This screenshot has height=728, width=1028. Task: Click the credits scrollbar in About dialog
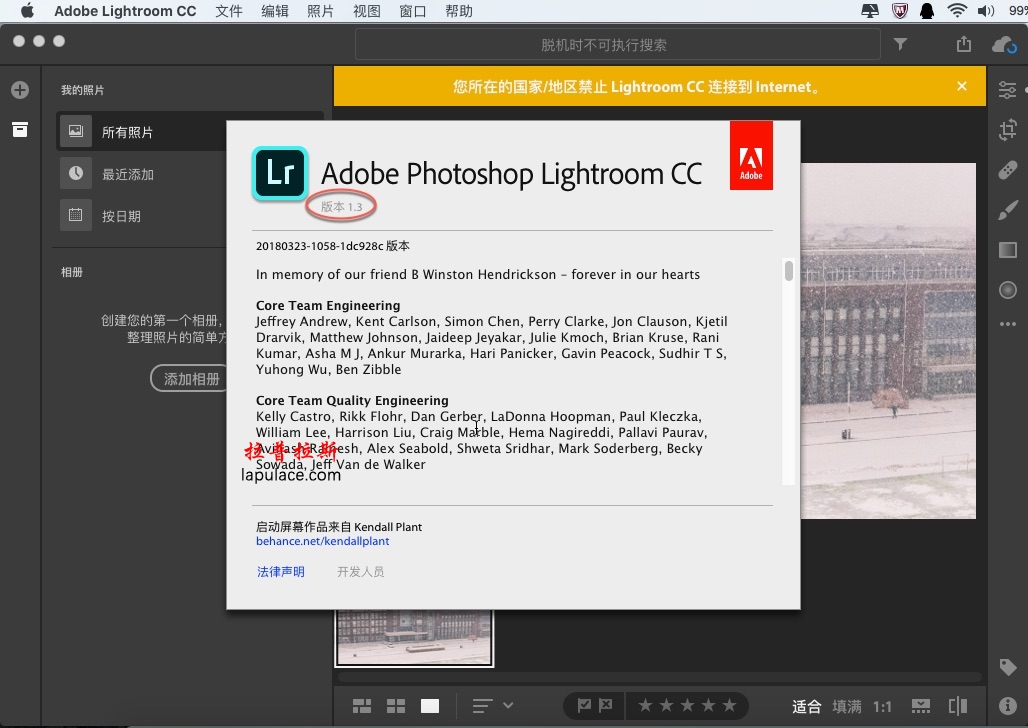[x=788, y=270]
